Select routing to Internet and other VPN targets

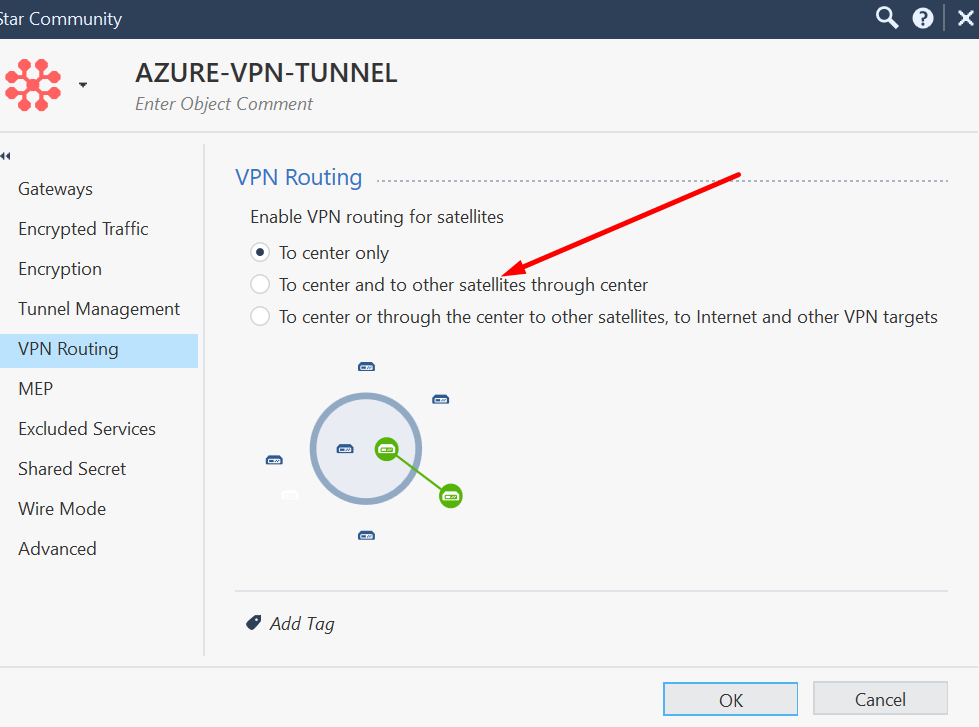pos(260,316)
